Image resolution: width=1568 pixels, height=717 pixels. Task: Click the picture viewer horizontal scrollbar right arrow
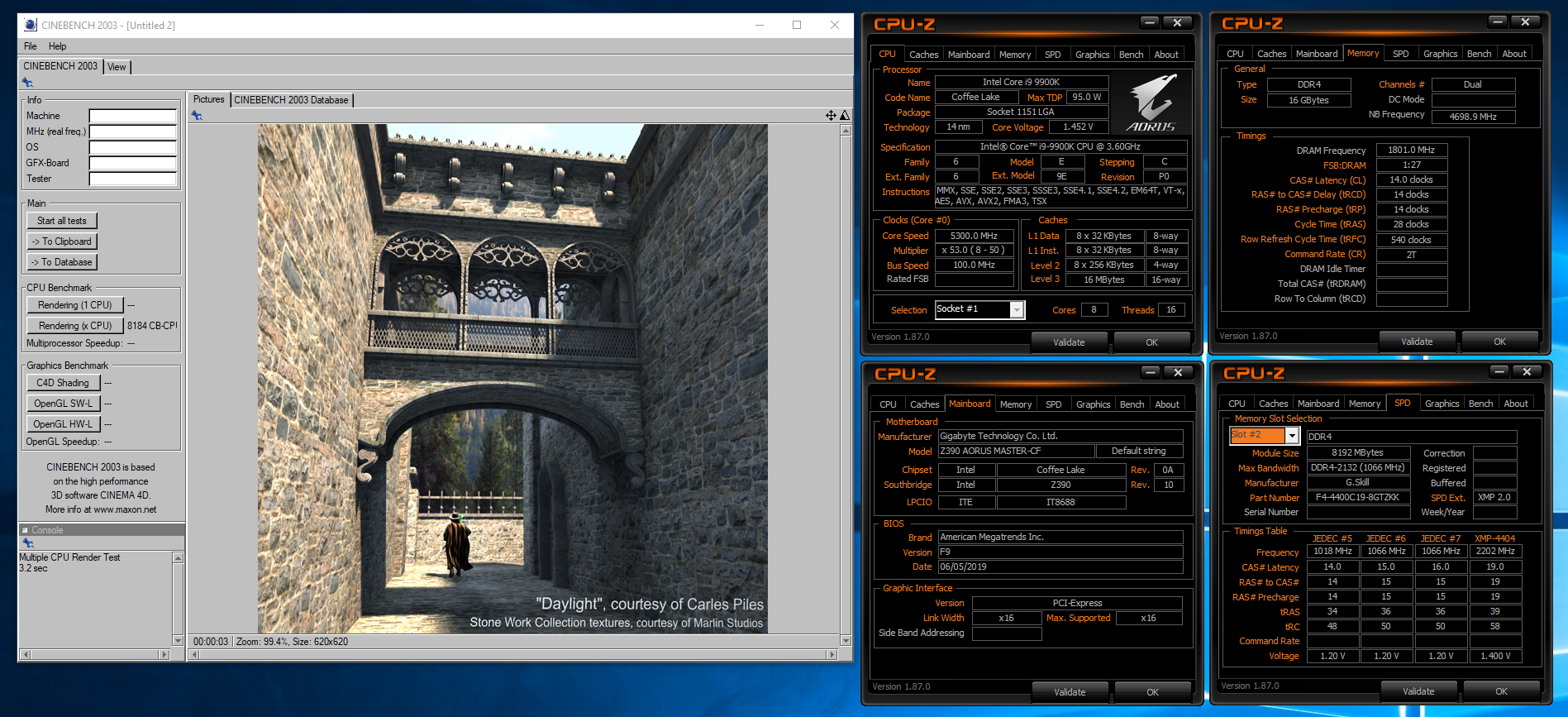coord(832,654)
